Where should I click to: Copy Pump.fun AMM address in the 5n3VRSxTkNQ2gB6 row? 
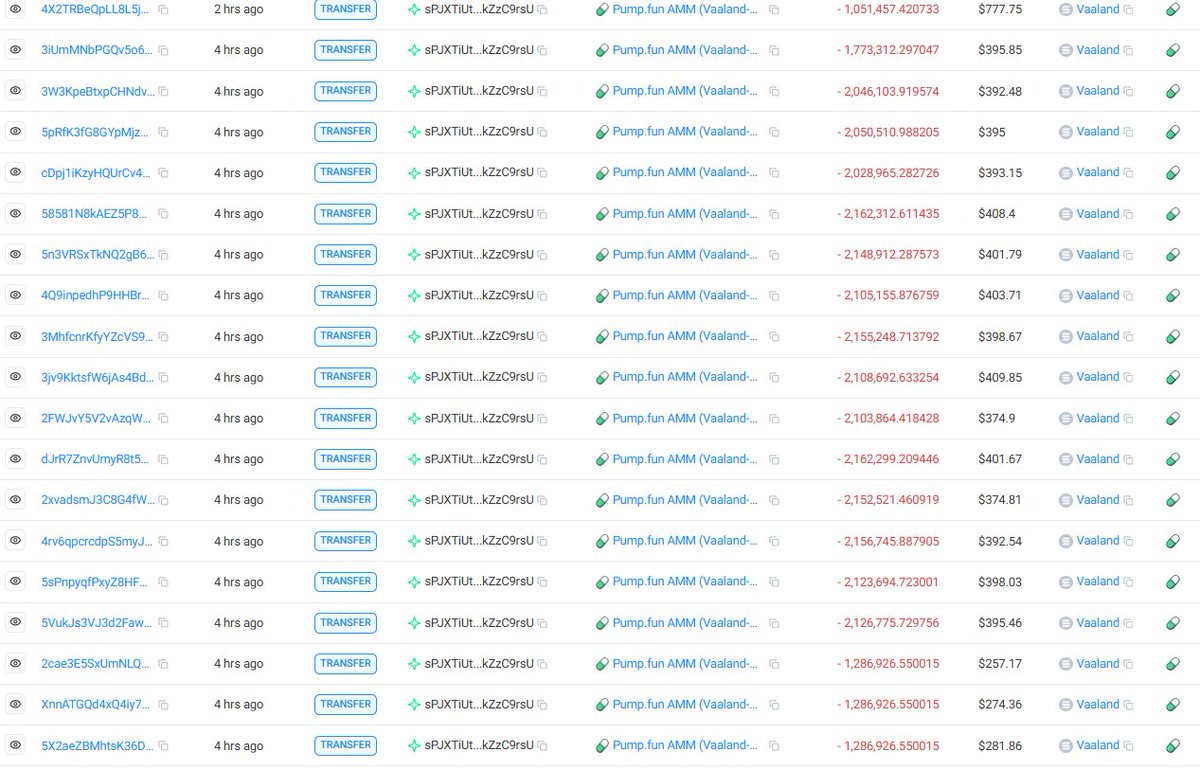tap(774, 255)
